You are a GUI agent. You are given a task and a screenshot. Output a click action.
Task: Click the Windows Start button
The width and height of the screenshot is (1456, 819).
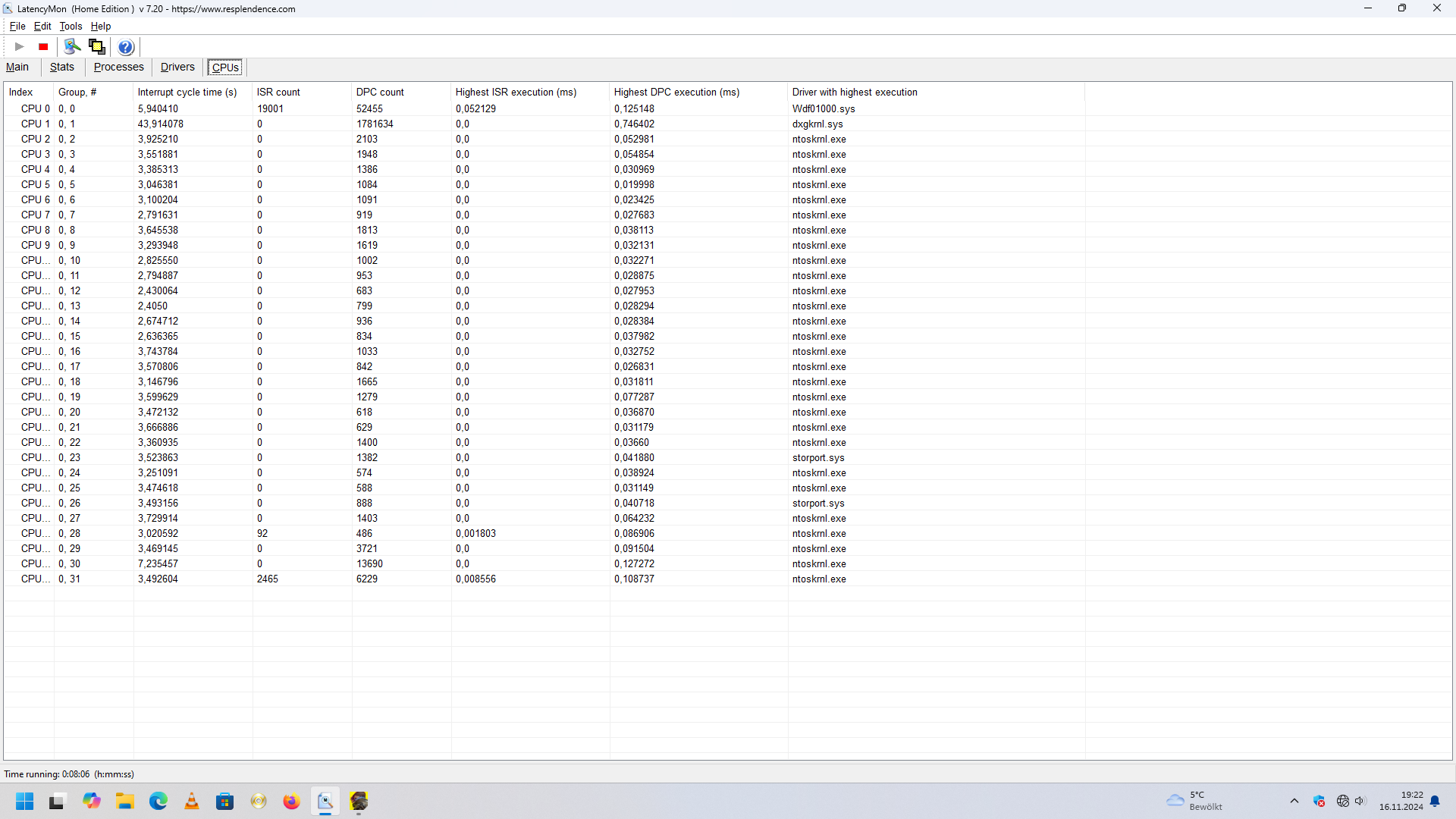24,801
